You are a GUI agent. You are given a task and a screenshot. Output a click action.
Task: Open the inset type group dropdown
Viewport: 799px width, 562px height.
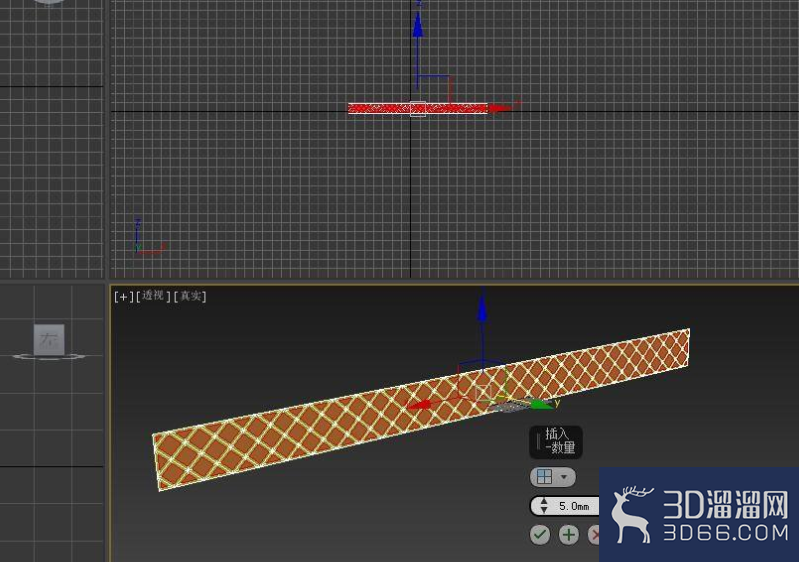(x=553, y=477)
